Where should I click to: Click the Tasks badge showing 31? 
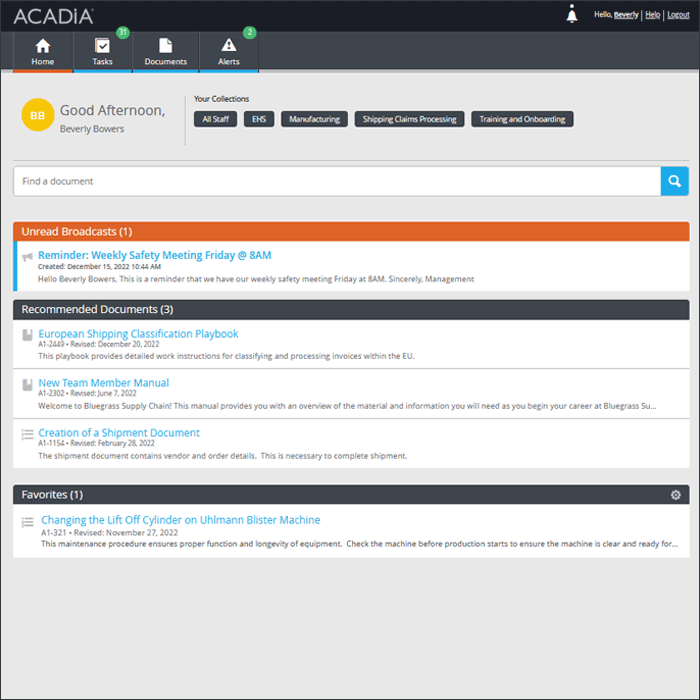123,32
